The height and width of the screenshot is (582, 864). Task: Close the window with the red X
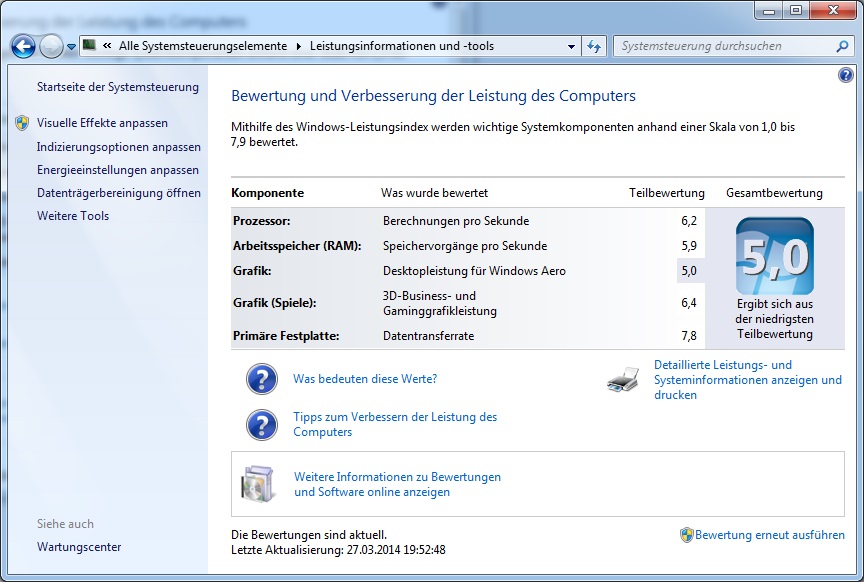pyautogui.click(x=833, y=10)
